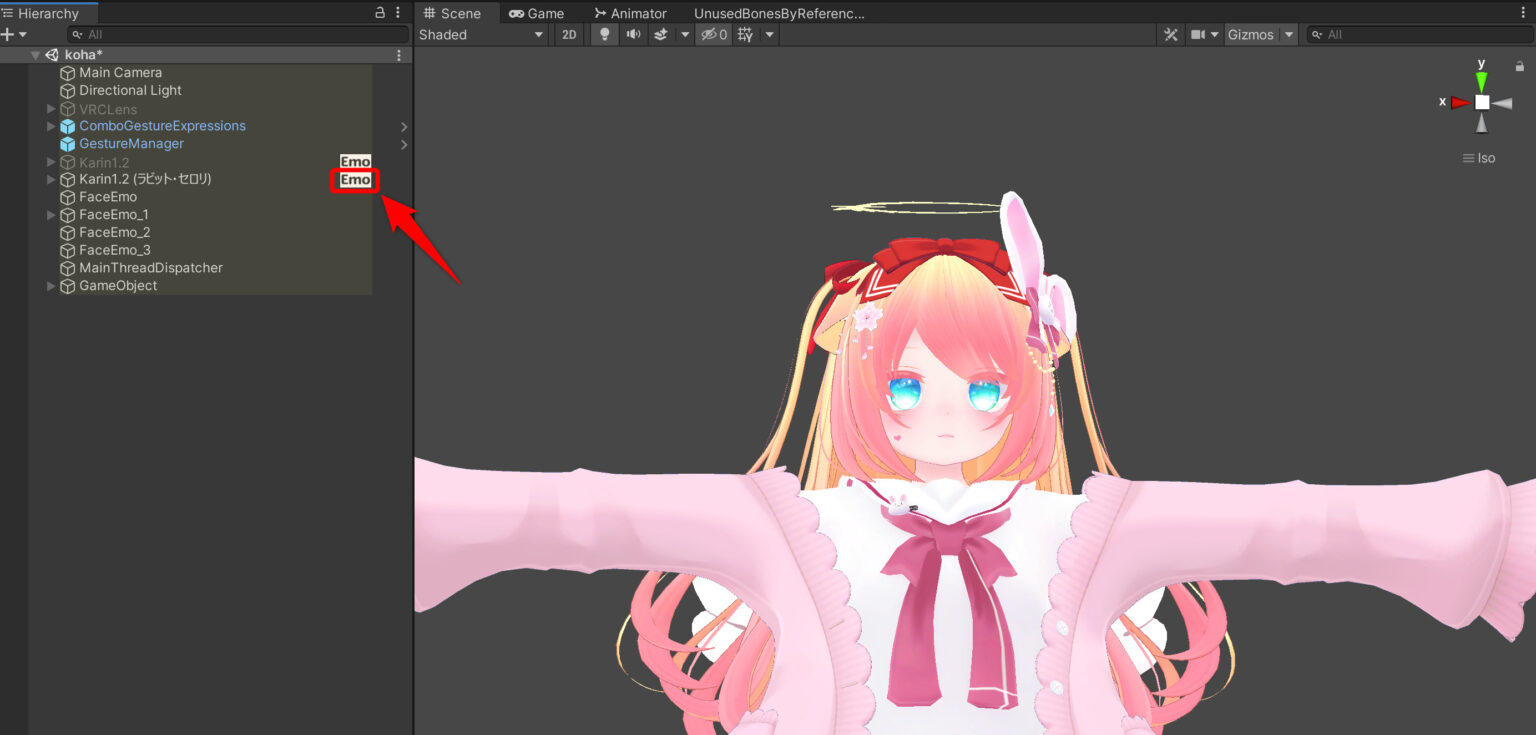Open the Gizmos dropdown arrow
Image resolution: width=1536 pixels, height=735 pixels.
click(1288, 34)
